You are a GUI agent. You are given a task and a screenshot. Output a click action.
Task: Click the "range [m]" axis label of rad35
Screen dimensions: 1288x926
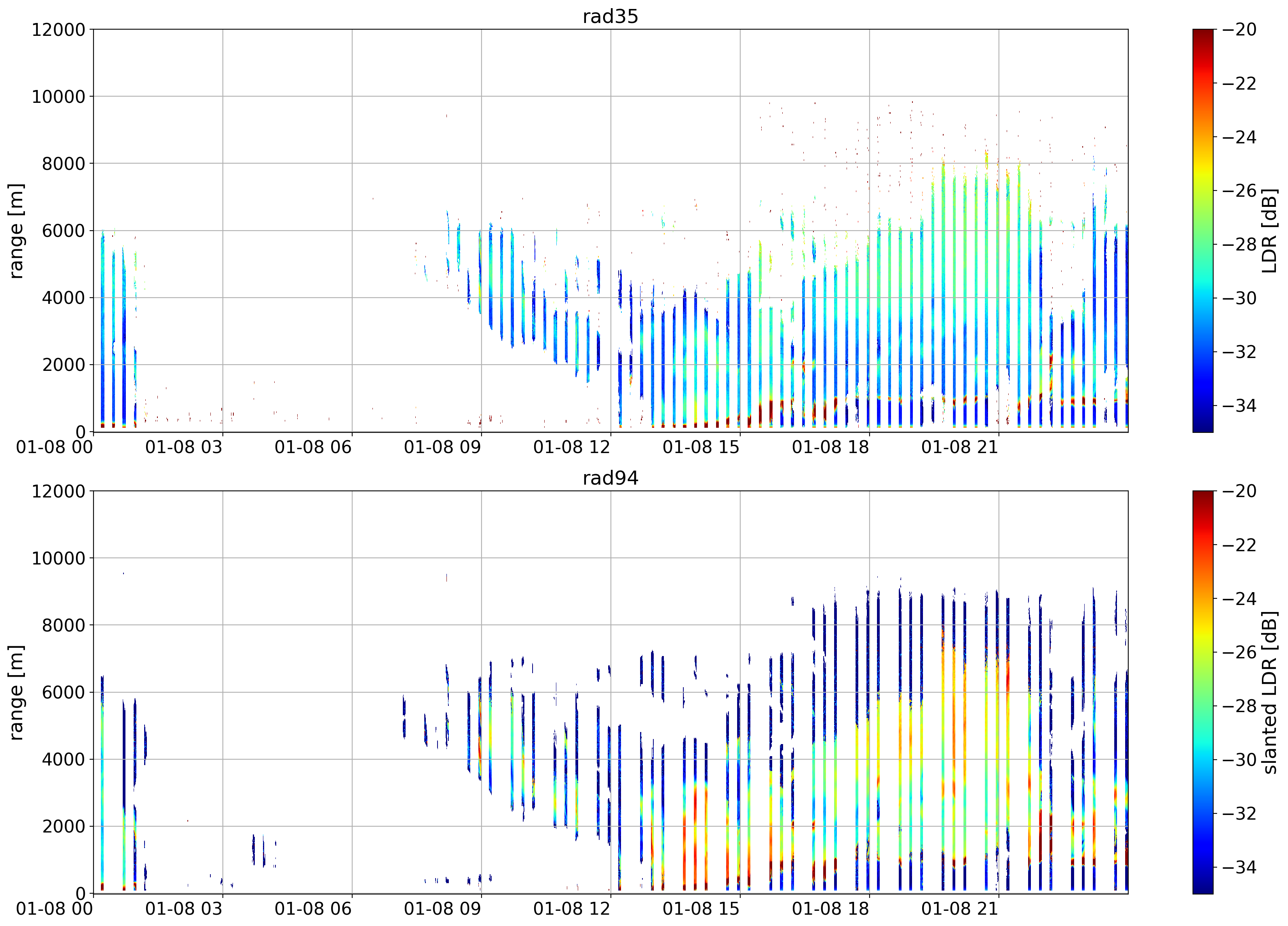tap(16, 231)
